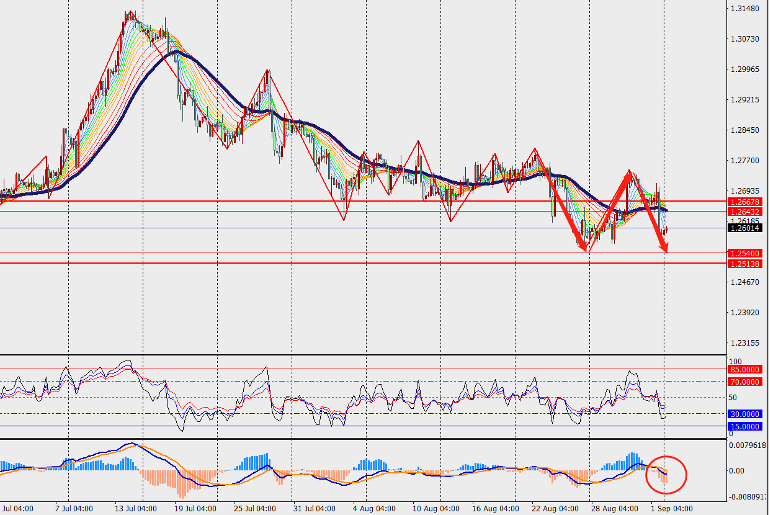Viewport: 770px width, 515px height.
Task: Select the 0.0079618 MACD scale value
Action: (x=747, y=445)
